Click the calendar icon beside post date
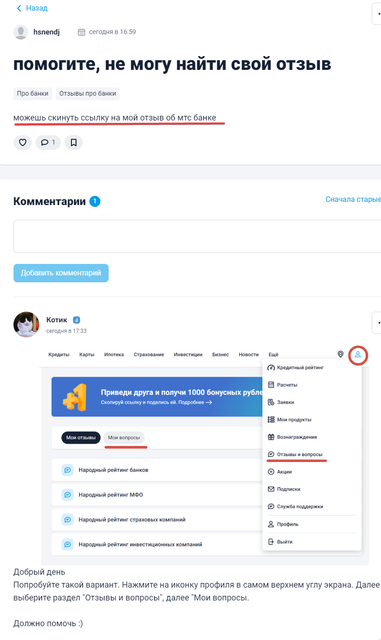 [81, 32]
